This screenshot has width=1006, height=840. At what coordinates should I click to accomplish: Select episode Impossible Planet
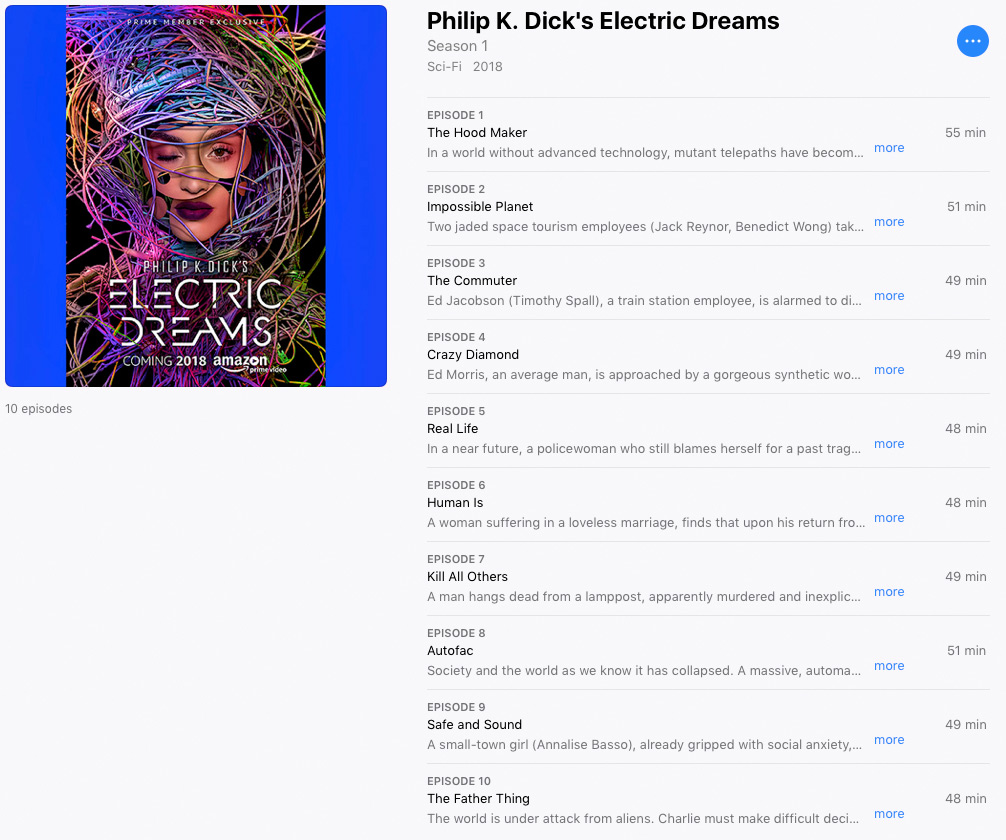pyautogui.click(x=480, y=207)
